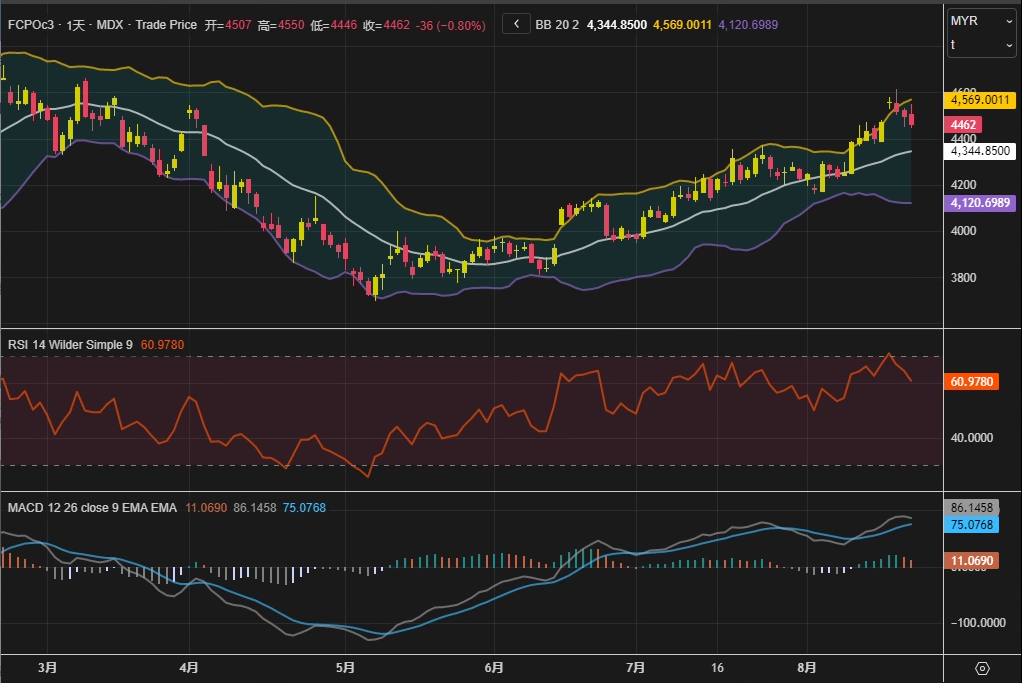Click the MACD signal value 75.0768 in legend
1022x683 pixels.
304,508
